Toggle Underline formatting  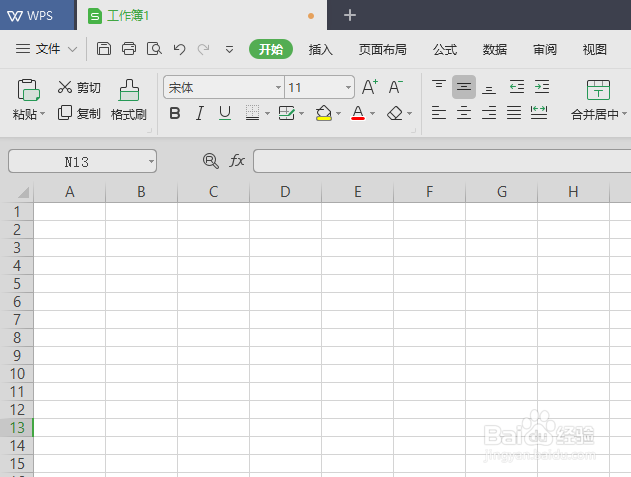pyautogui.click(x=225, y=114)
